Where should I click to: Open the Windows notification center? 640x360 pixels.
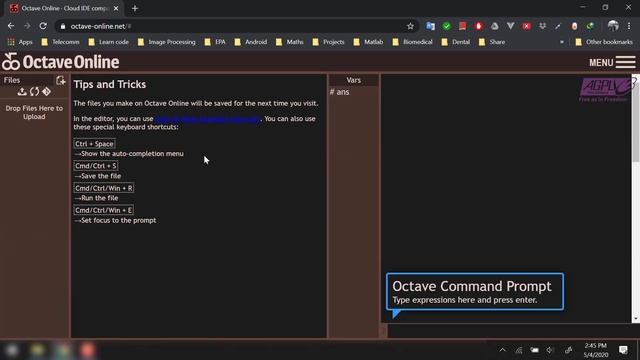pyautogui.click(x=623, y=350)
